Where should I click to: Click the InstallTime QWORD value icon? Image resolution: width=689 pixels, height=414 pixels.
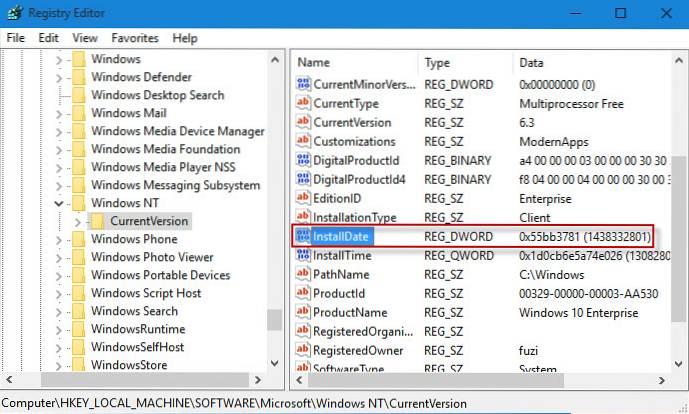tap(304, 256)
